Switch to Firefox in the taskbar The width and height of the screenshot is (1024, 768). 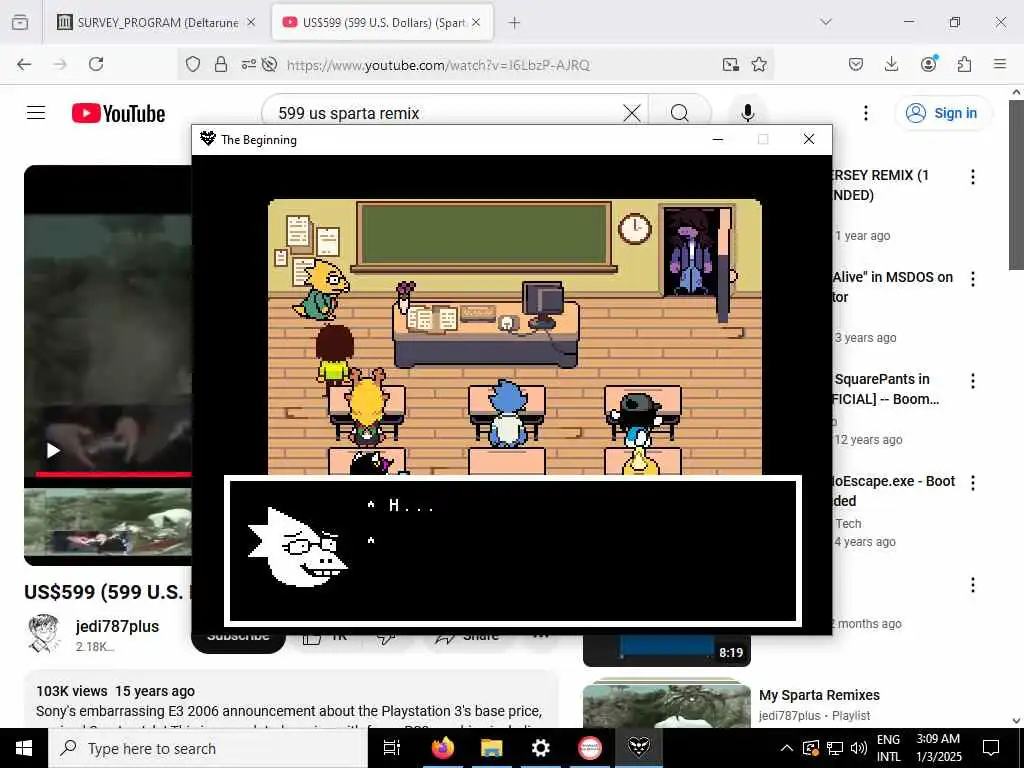click(442, 748)
